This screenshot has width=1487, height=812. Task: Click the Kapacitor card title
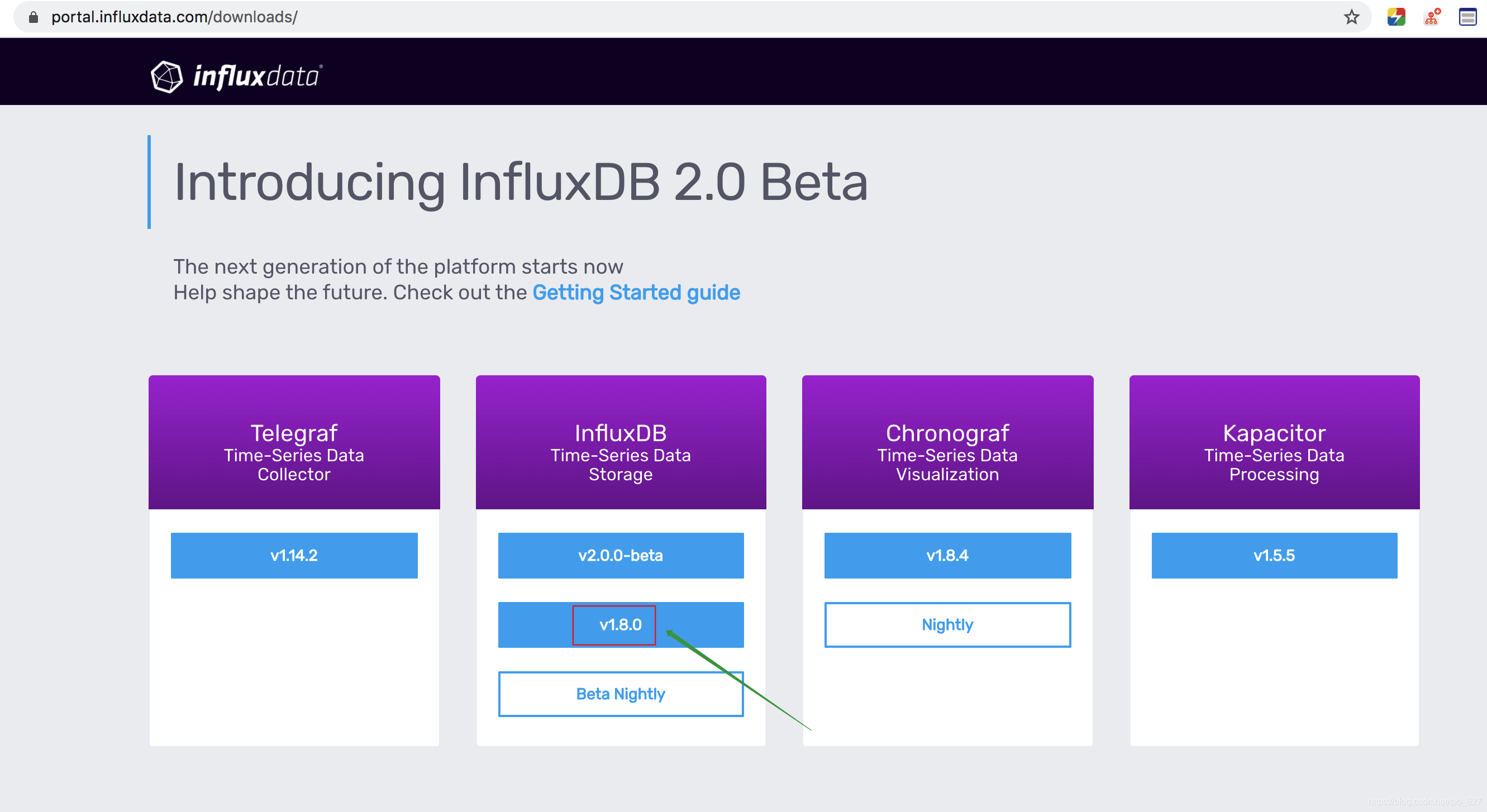[1274, 433]
